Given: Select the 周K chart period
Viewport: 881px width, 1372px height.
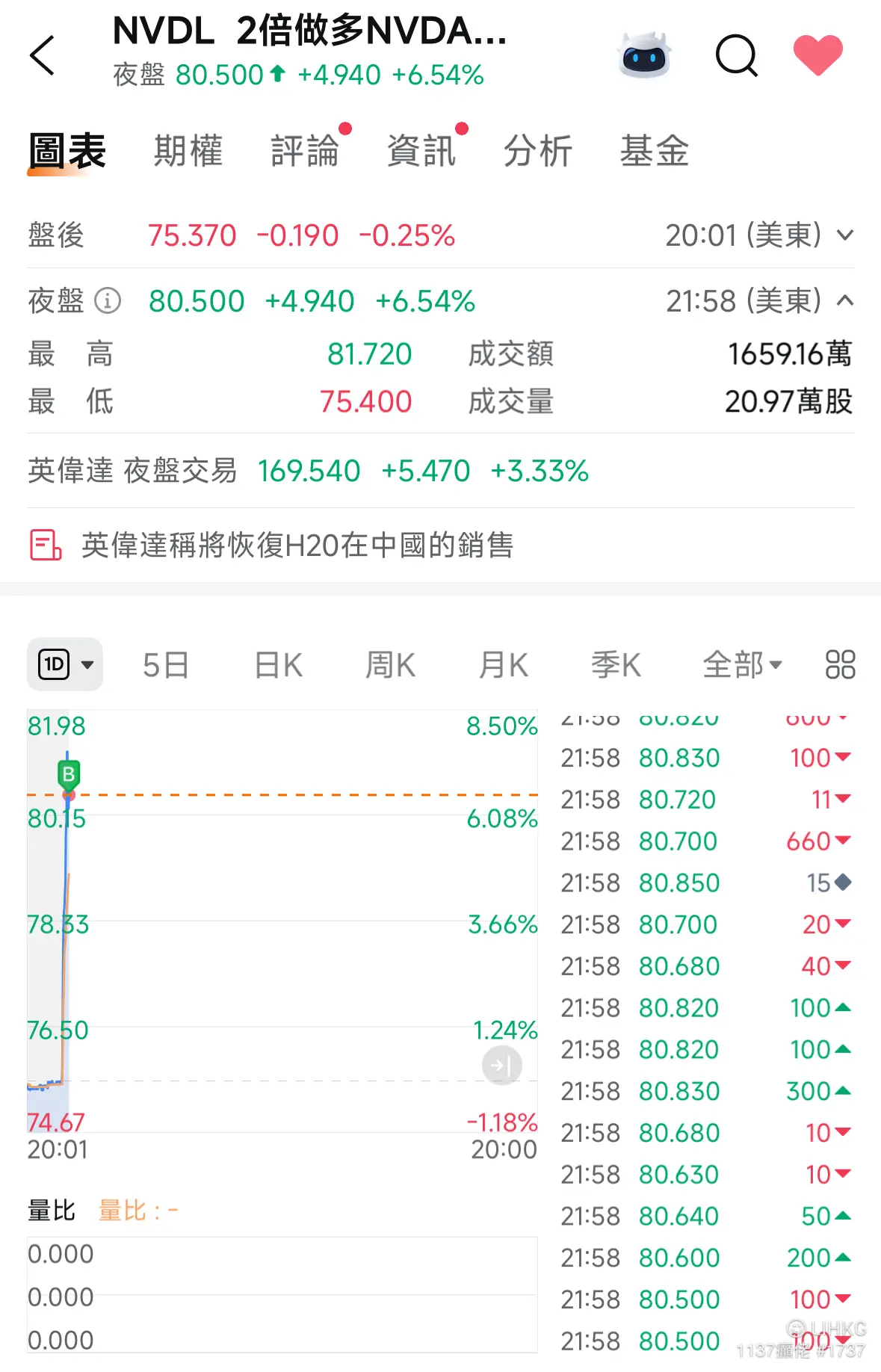Looking at the screenshot, I should click(390, 665).
